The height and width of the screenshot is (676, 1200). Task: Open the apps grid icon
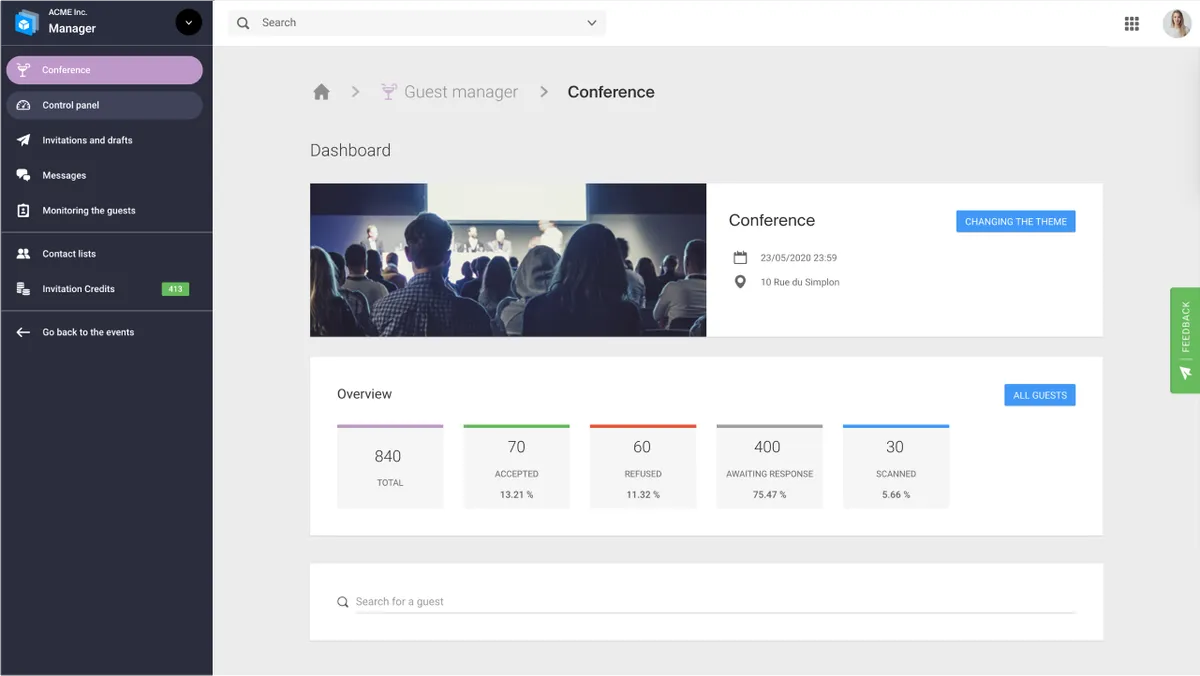click(1132, 24)
